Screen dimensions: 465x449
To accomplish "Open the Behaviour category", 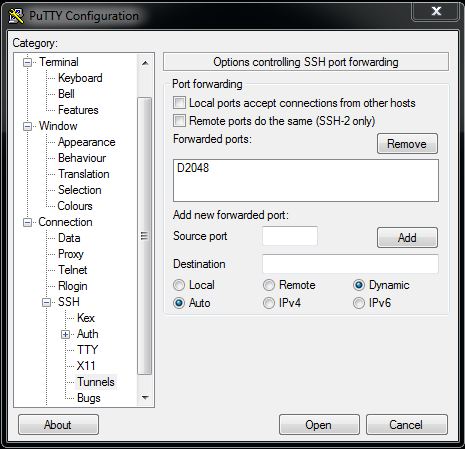I will (82, 158).
